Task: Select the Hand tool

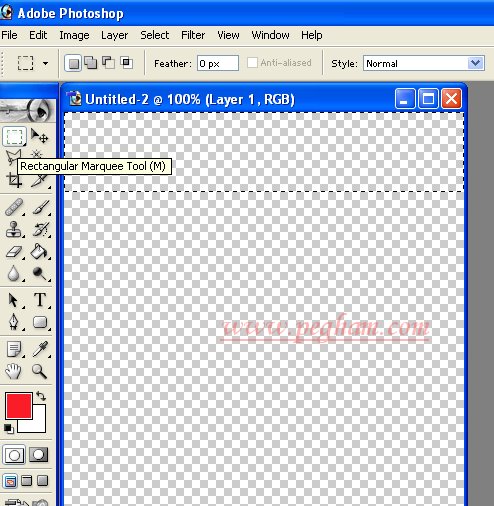Action: pyautogui.click(x=13, y=371)
